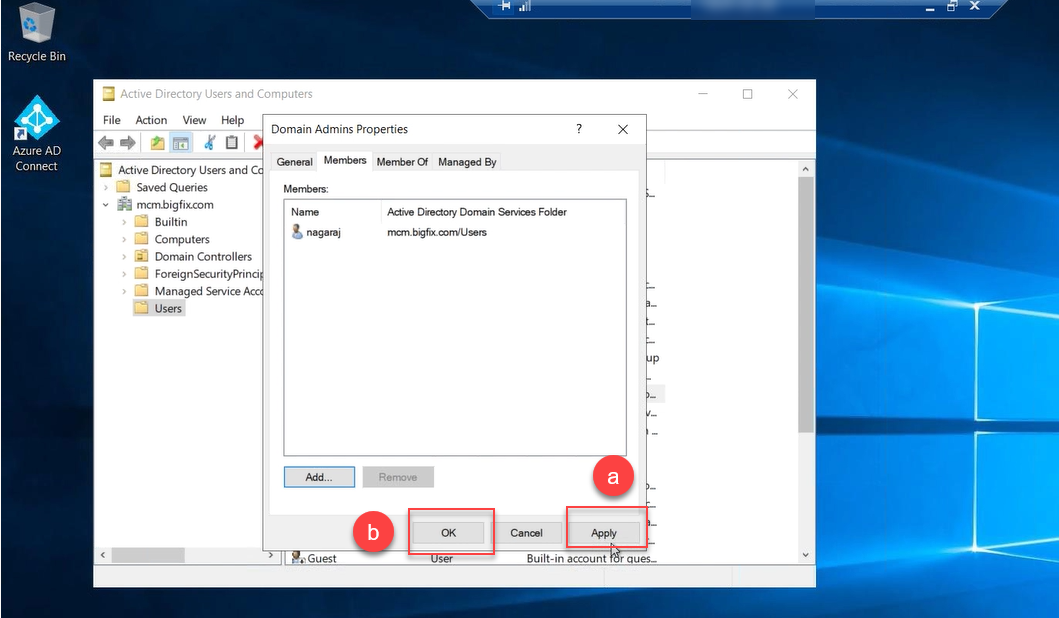1059x618 pixels.
Task: Select the Computers folder in tree
Action: pyautogui.click(x=181, y=240)
